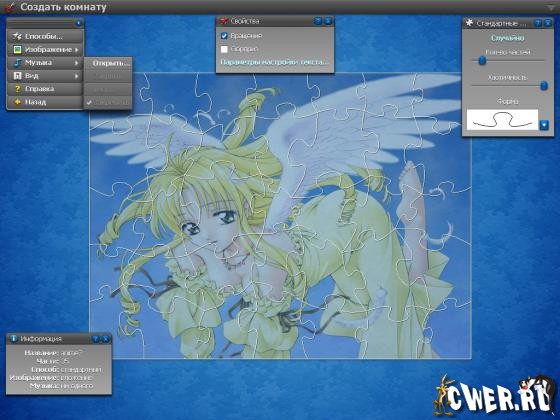The width and height of the screenshot is (560, 420).
Task: Expand the Изображение submenu arrow
Action: pos(77,50)
